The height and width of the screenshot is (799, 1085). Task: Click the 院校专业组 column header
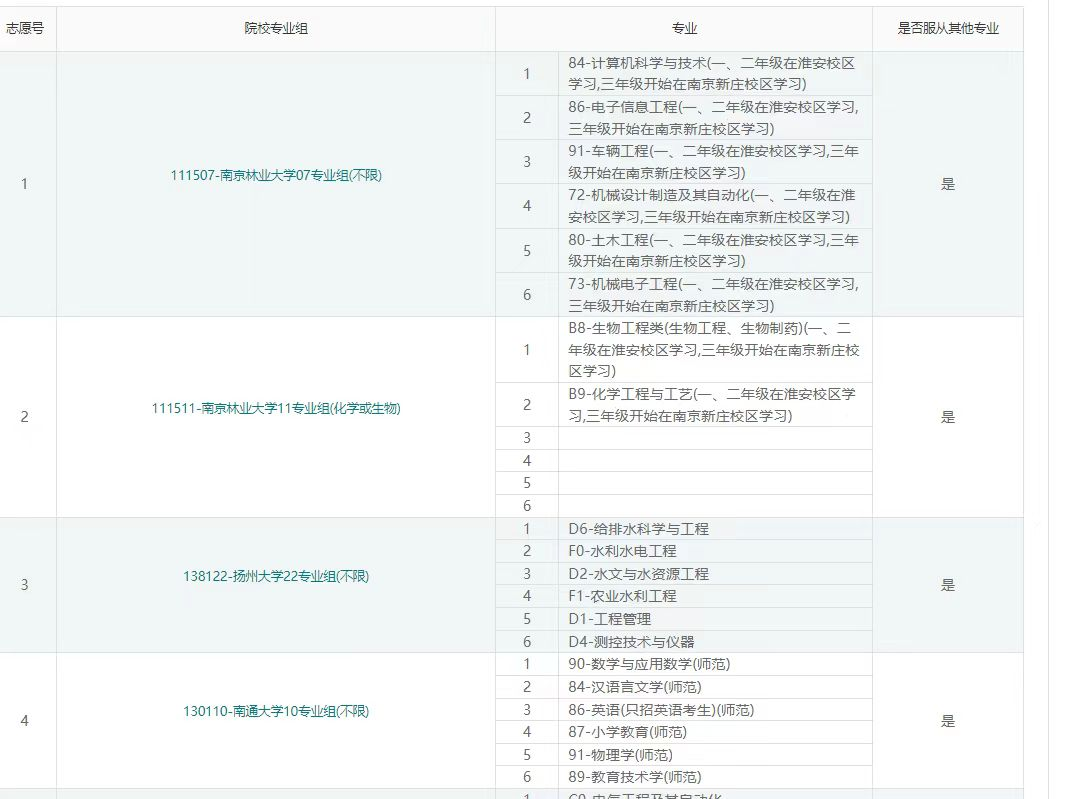(x=276, y=29)
